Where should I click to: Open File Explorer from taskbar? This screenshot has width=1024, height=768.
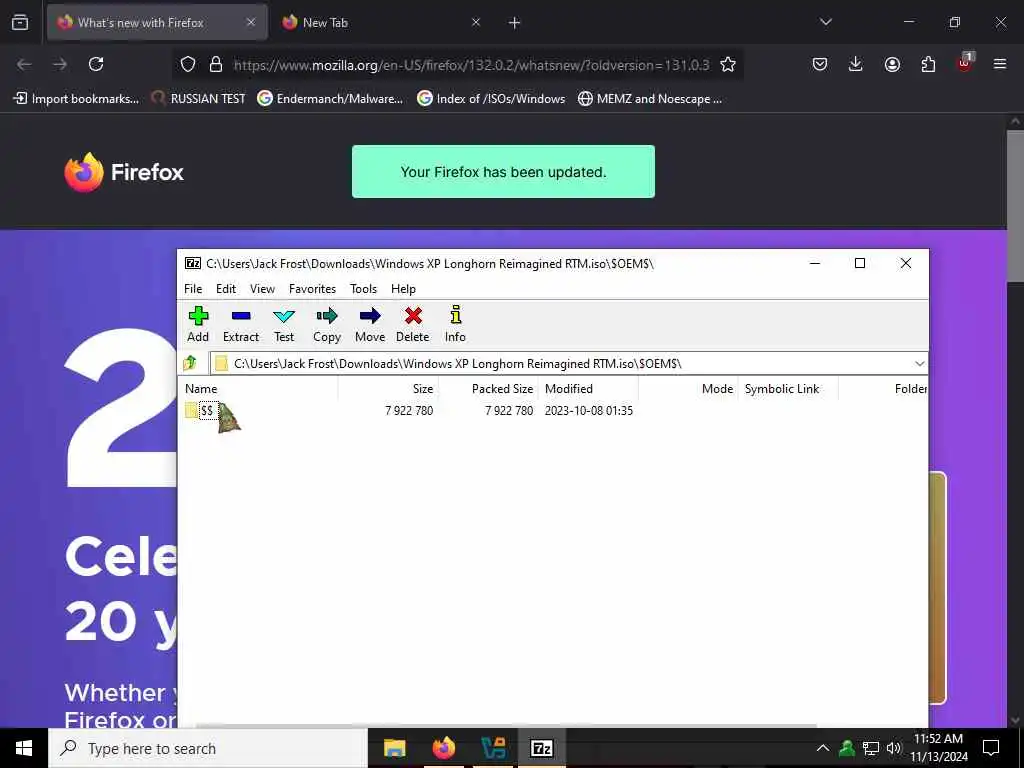click(x=394, y=748)
